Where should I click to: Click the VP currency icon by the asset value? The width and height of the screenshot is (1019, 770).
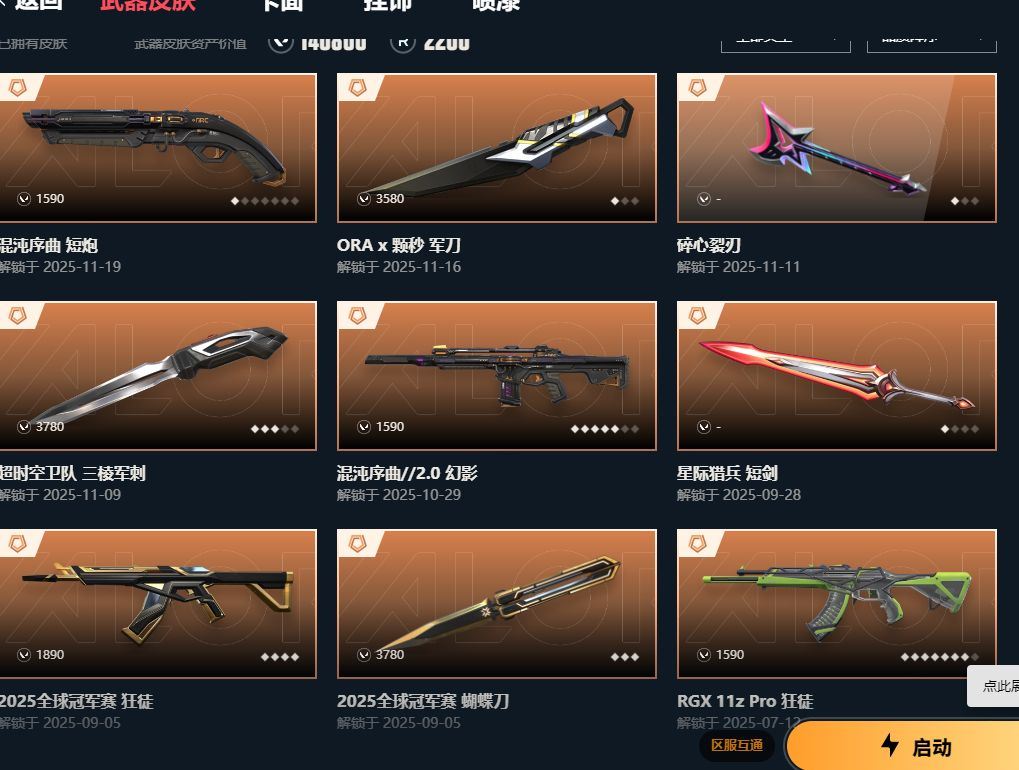281,42
